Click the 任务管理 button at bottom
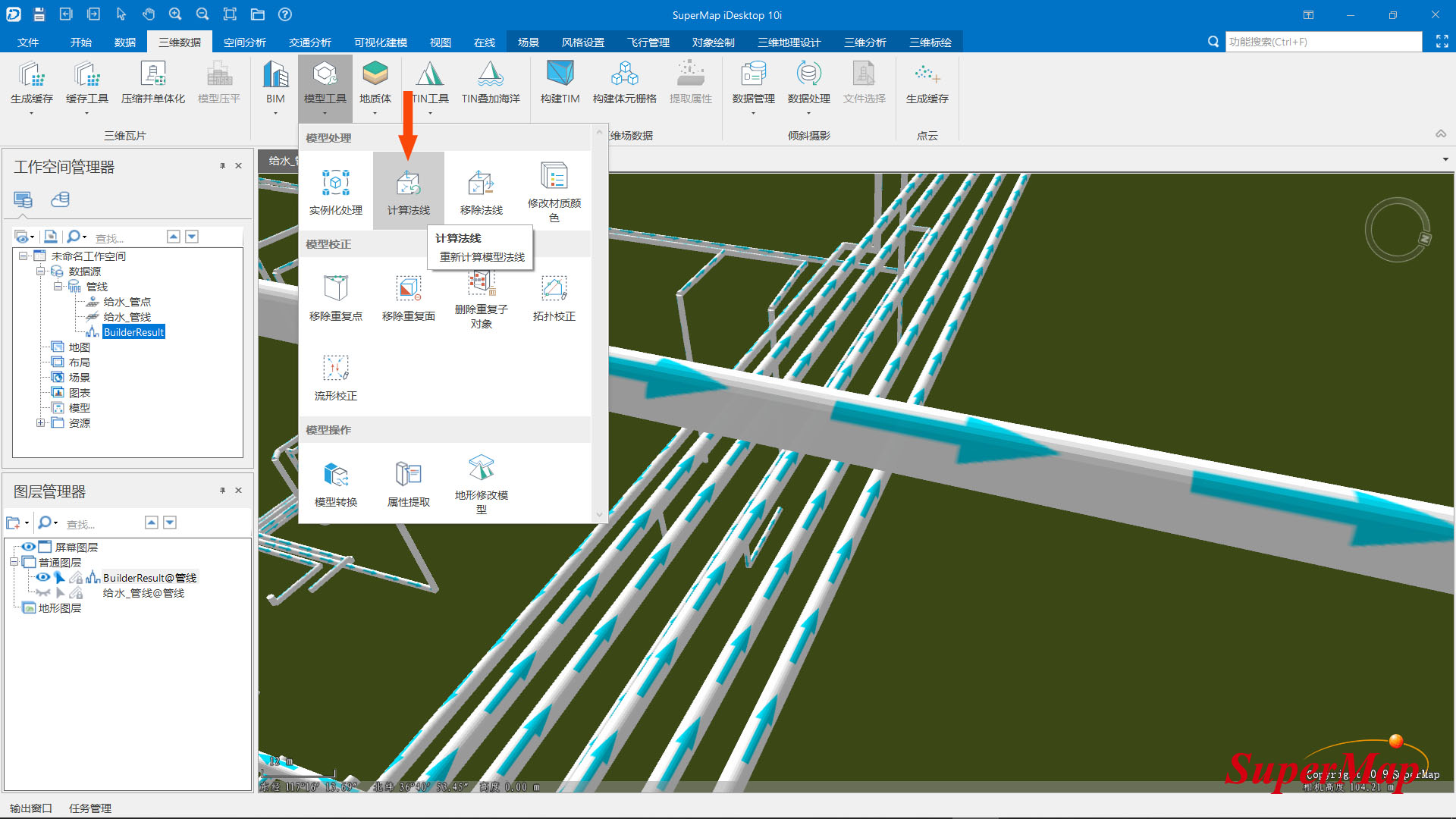 pos(90,808)
